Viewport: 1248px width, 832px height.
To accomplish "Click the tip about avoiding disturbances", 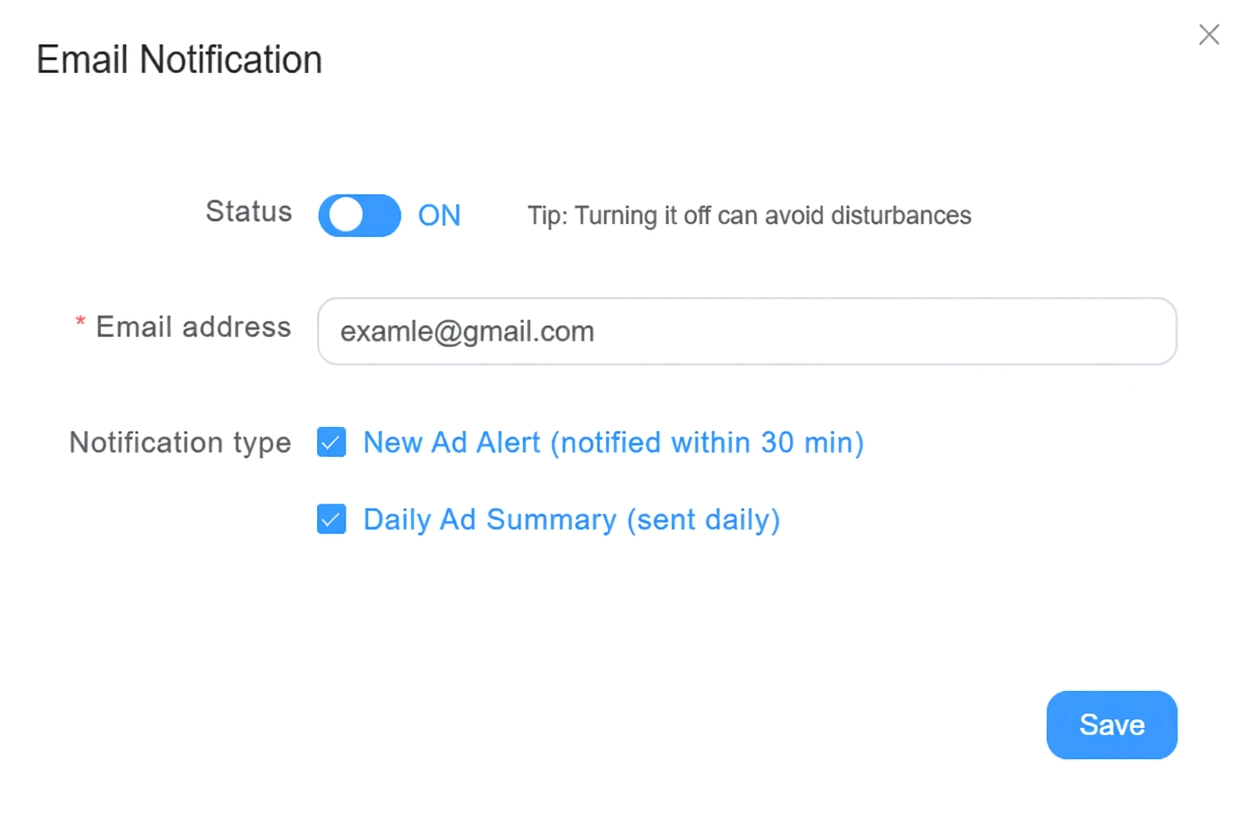I will [749, 215].
